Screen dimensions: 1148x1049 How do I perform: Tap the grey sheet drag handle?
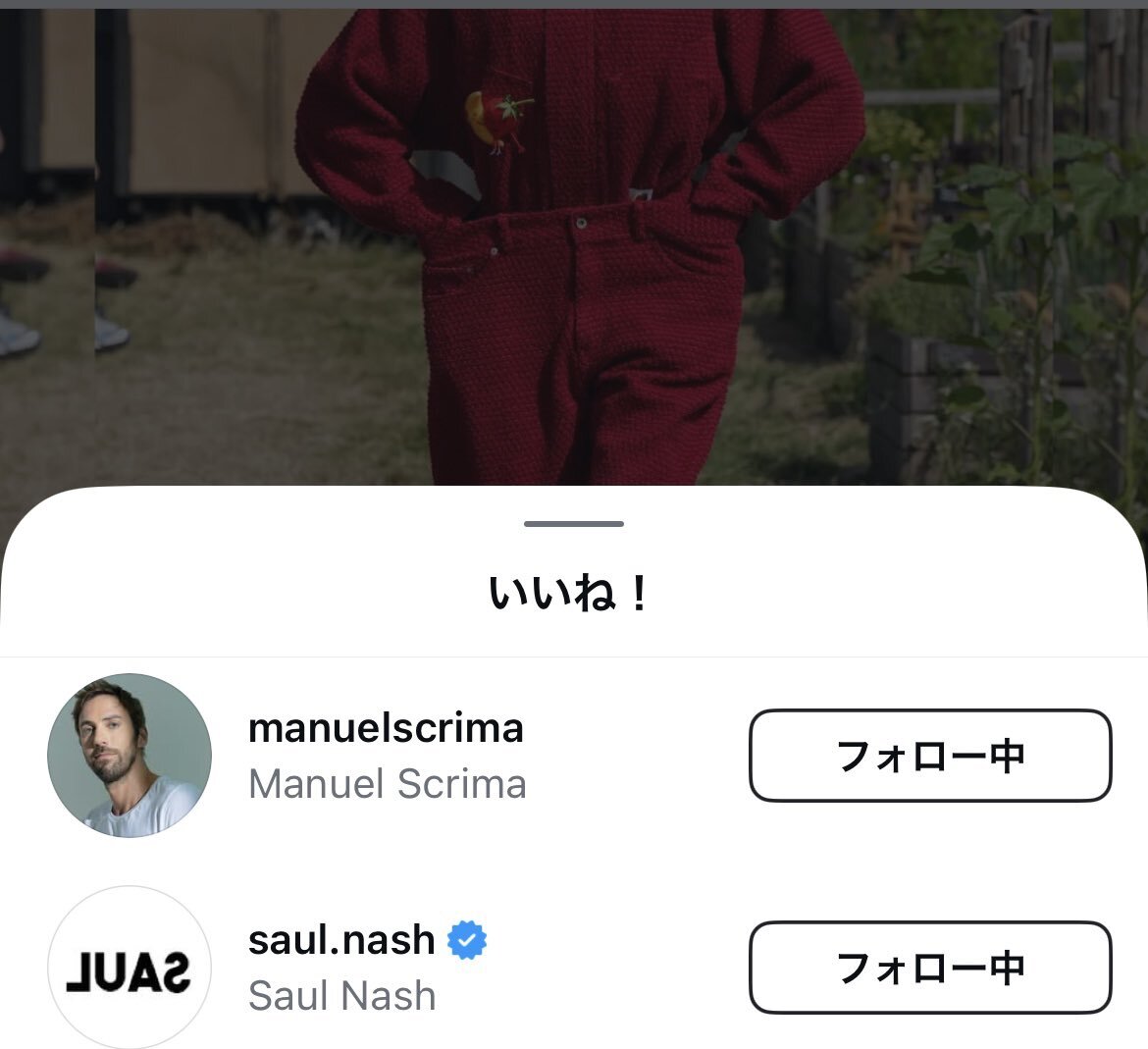tap(574, 523)
